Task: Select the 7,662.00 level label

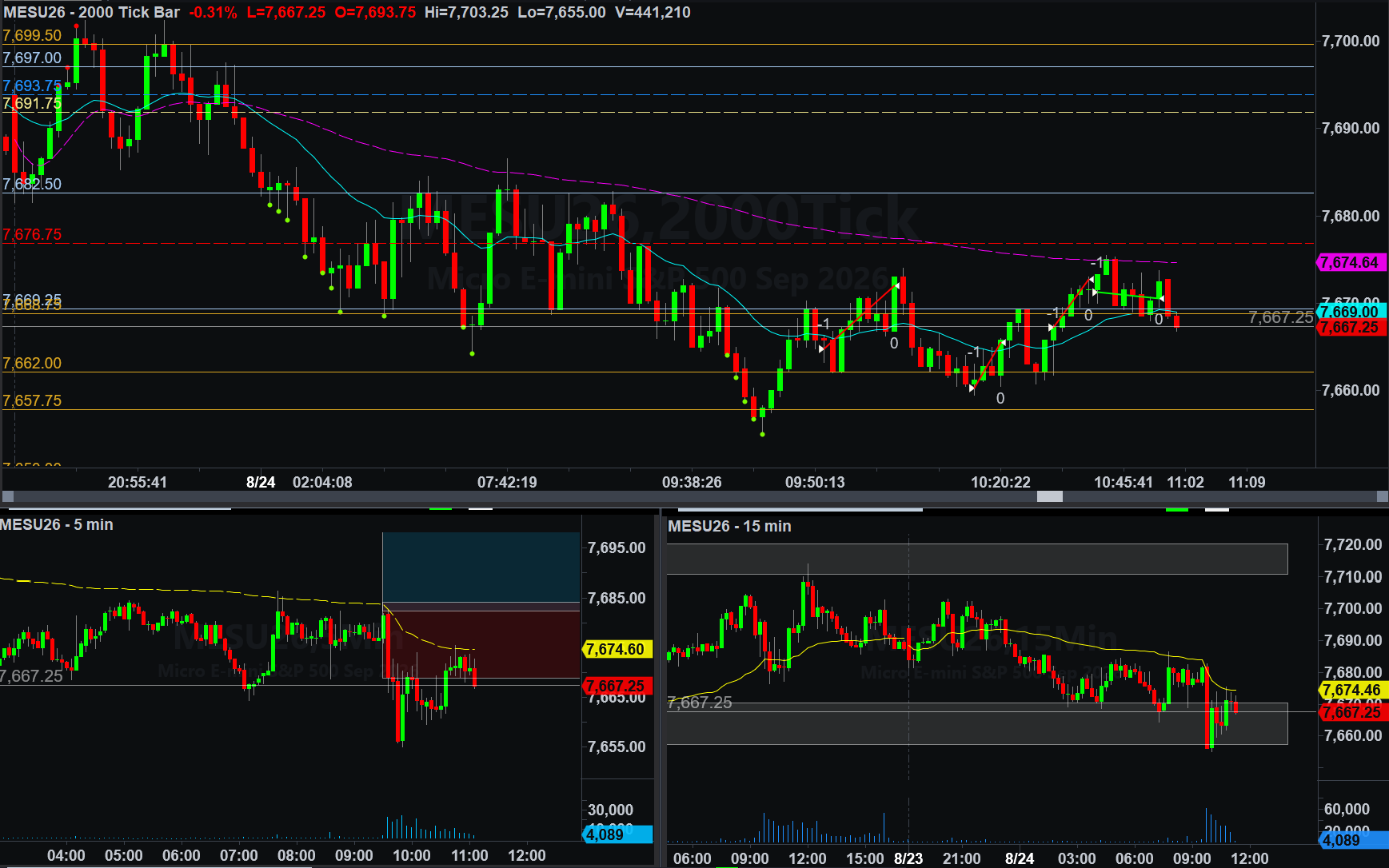Action: coord(32,363)
